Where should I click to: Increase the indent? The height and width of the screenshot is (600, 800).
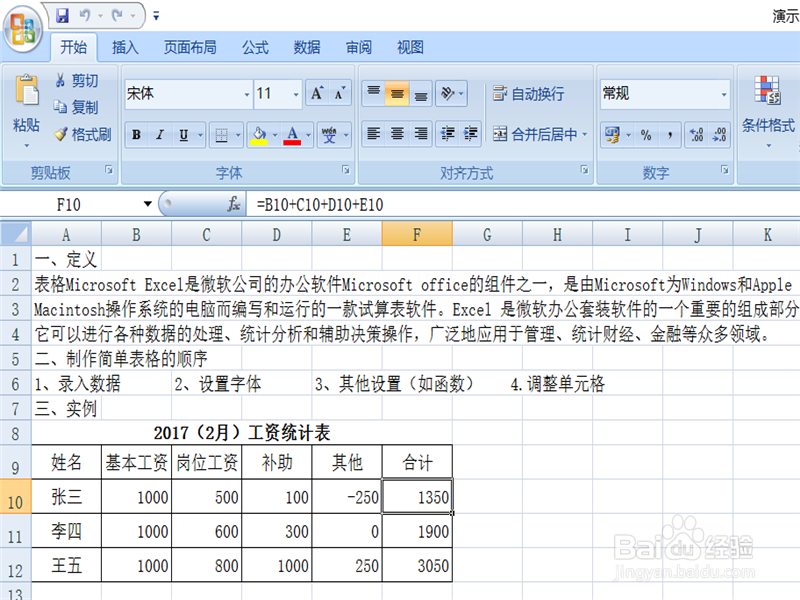(x=470, y=134)
